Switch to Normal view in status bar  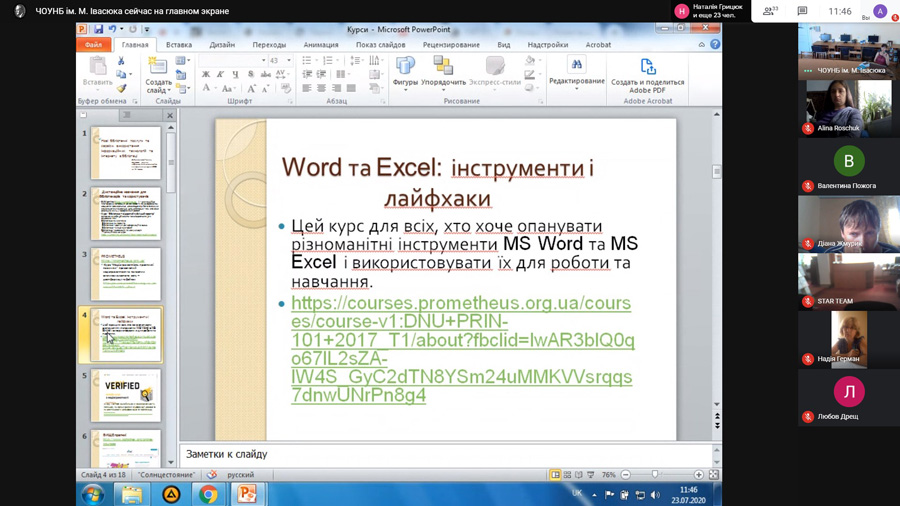(555, 475)
